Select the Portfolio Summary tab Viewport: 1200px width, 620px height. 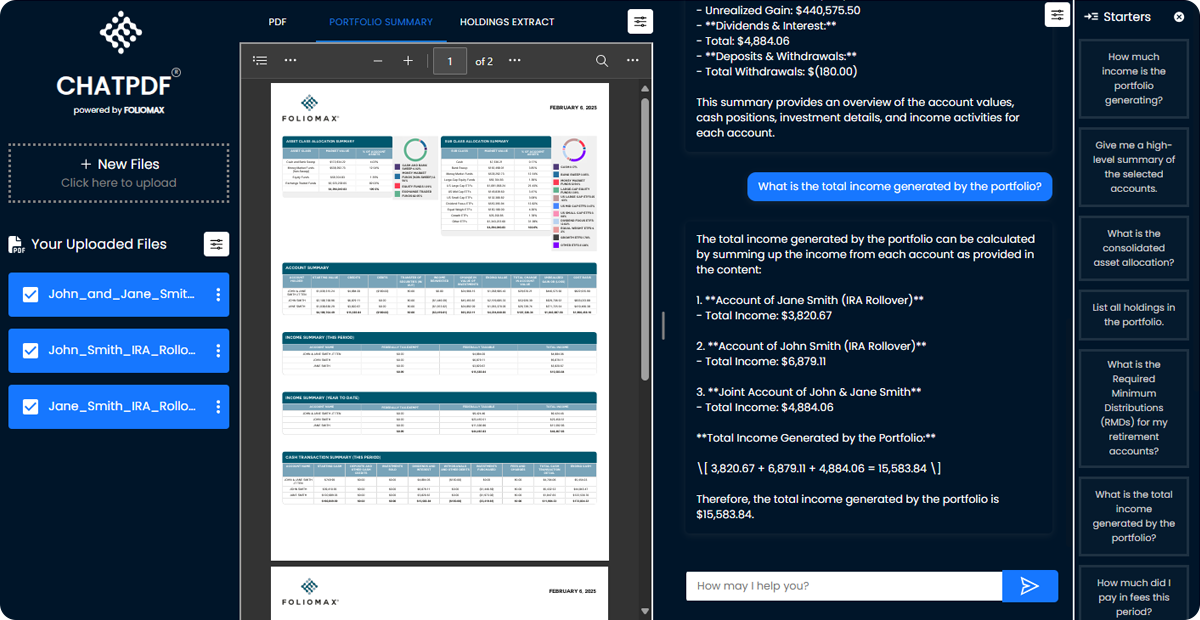381,22
